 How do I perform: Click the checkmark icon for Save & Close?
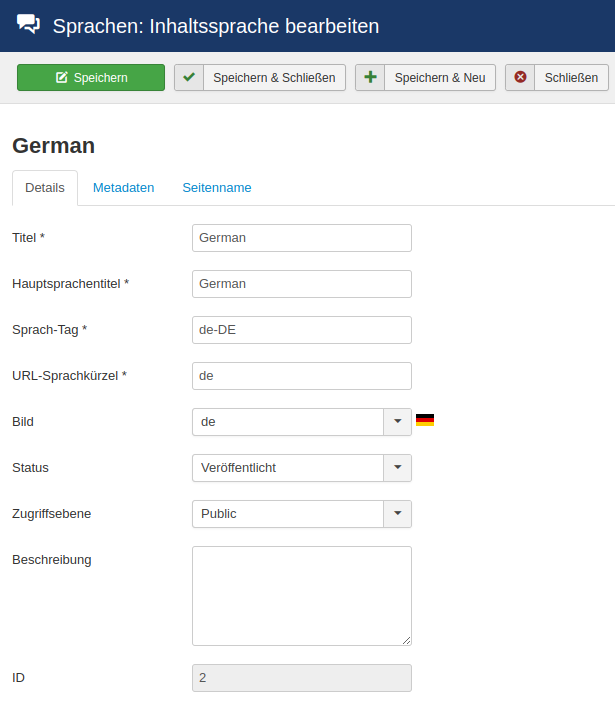click(x=189, y=78)
